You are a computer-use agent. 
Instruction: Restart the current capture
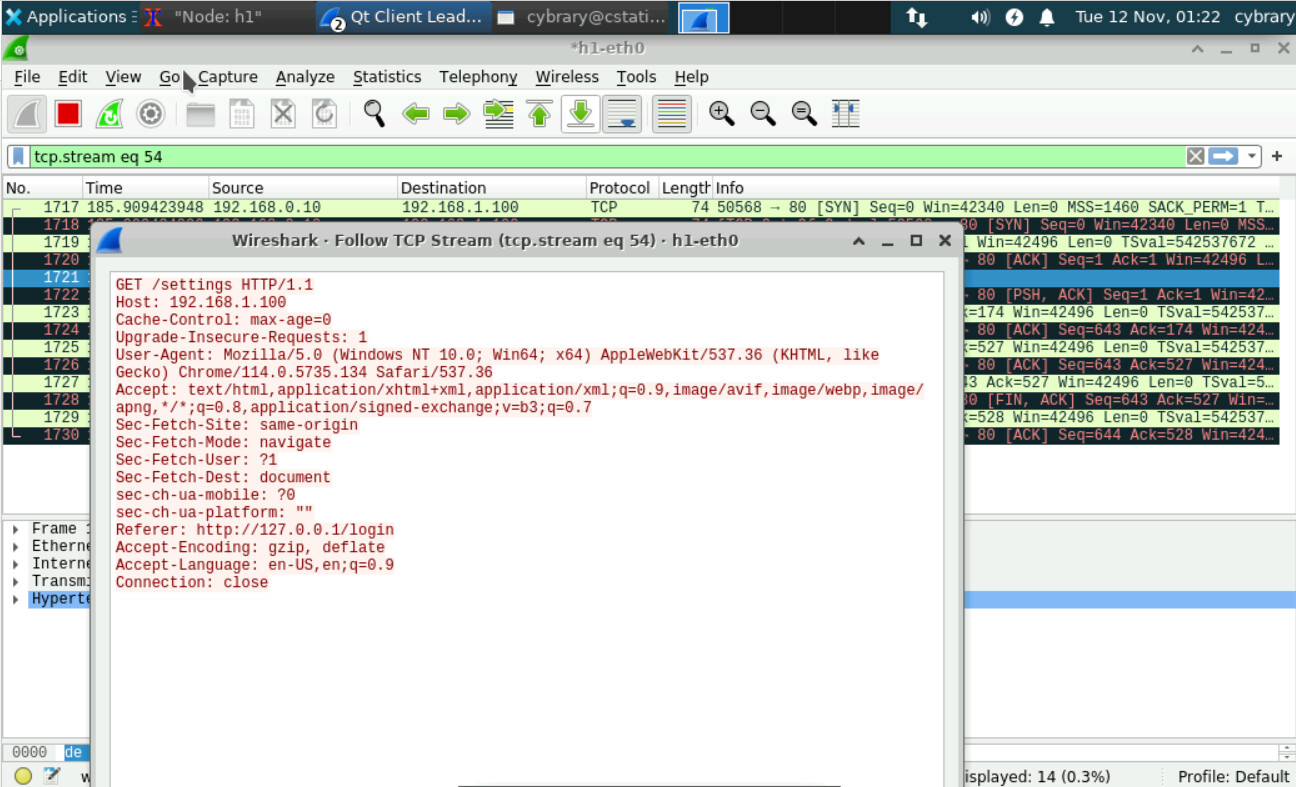(109, 114)
